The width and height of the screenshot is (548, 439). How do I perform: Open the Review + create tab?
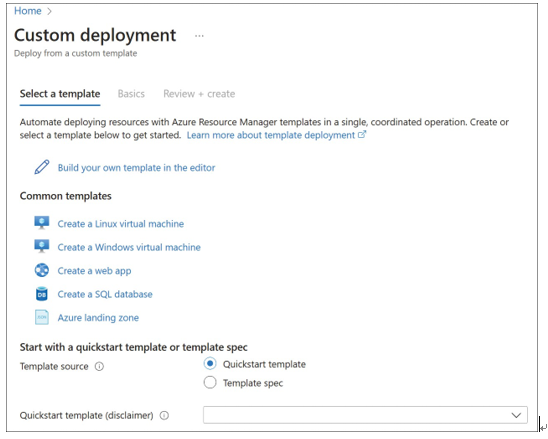[x=199, y=94]
